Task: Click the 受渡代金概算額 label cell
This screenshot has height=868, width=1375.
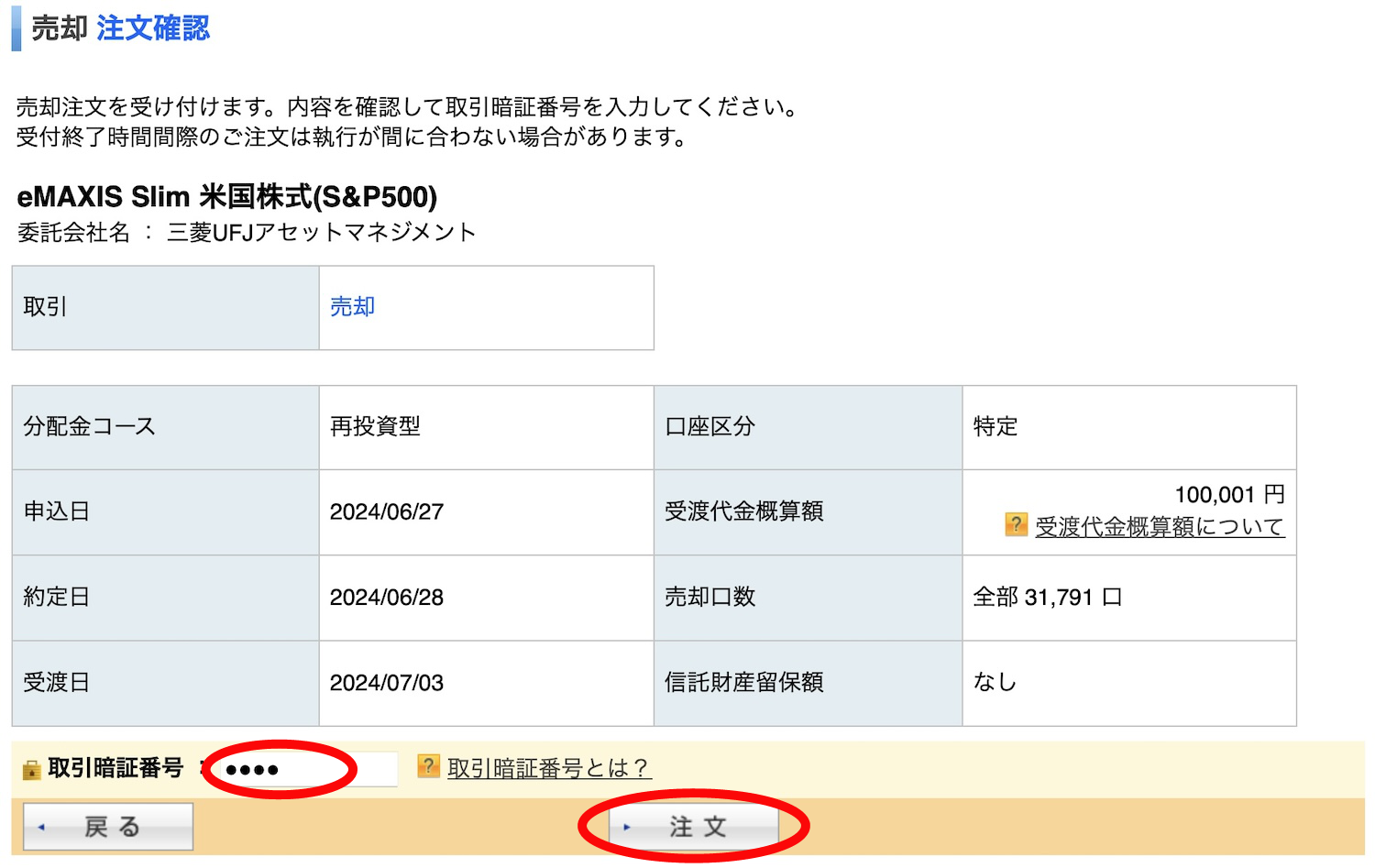Action: point(808,512)
